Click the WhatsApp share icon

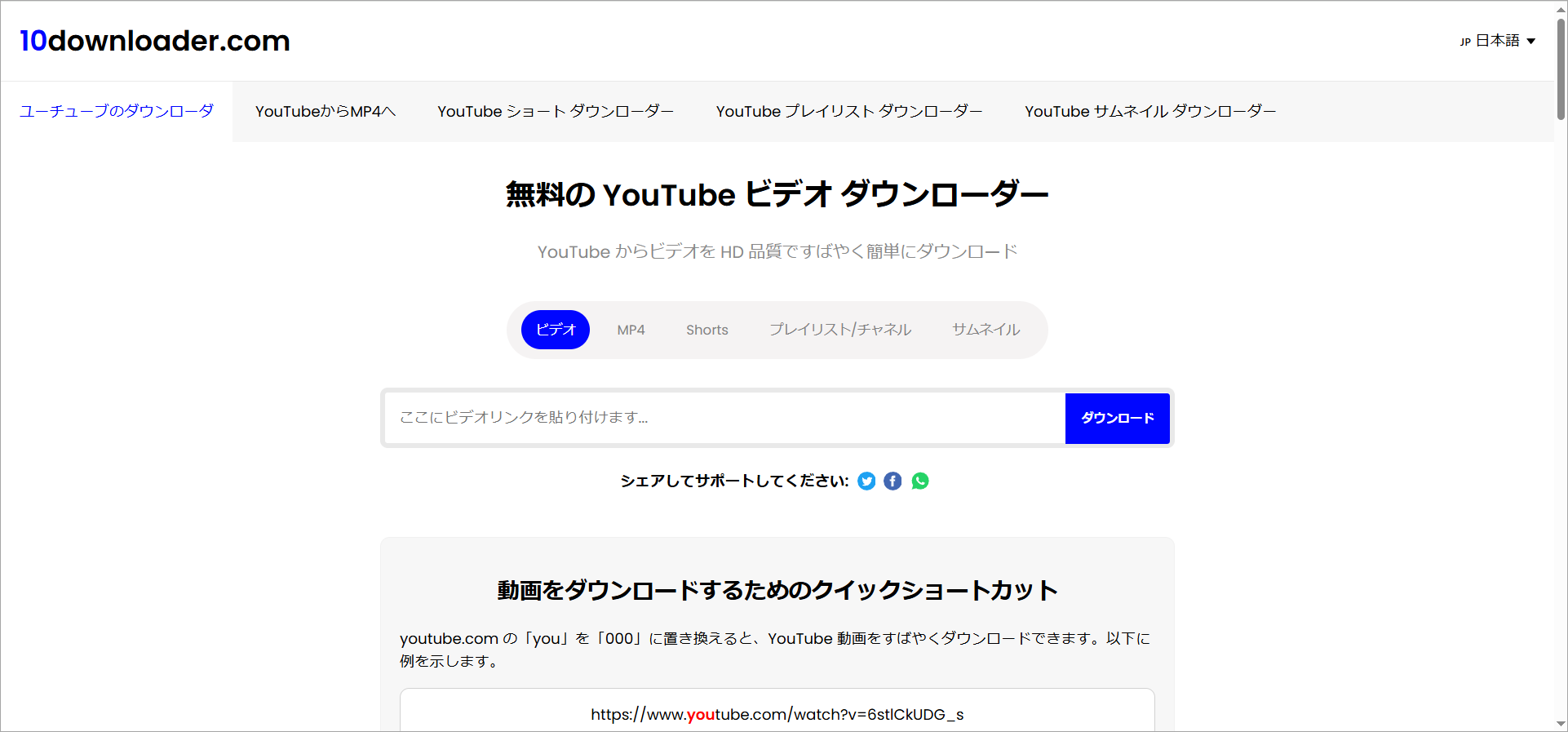[x=919, y=481]
